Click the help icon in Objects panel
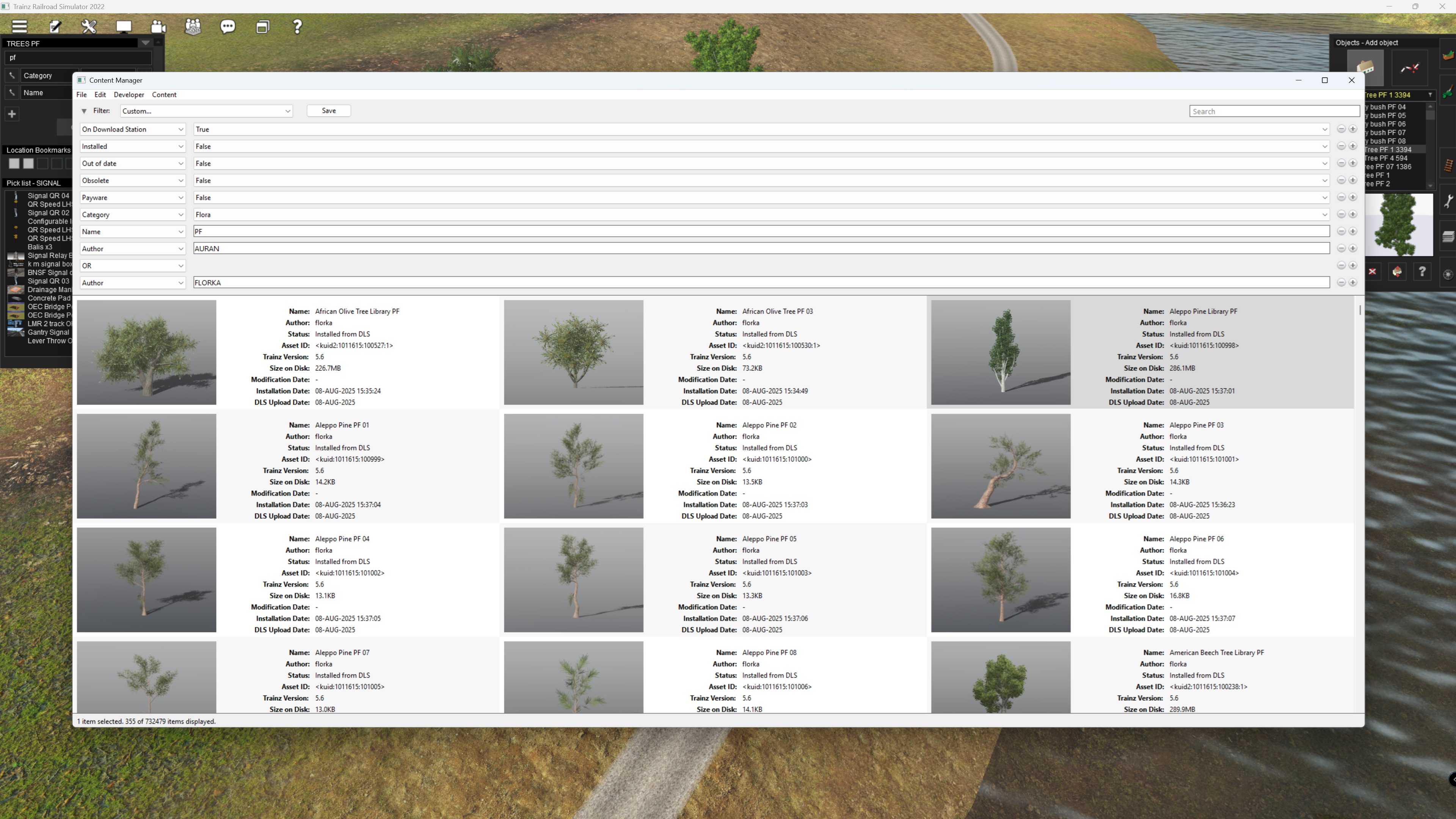 point(1422,272)
